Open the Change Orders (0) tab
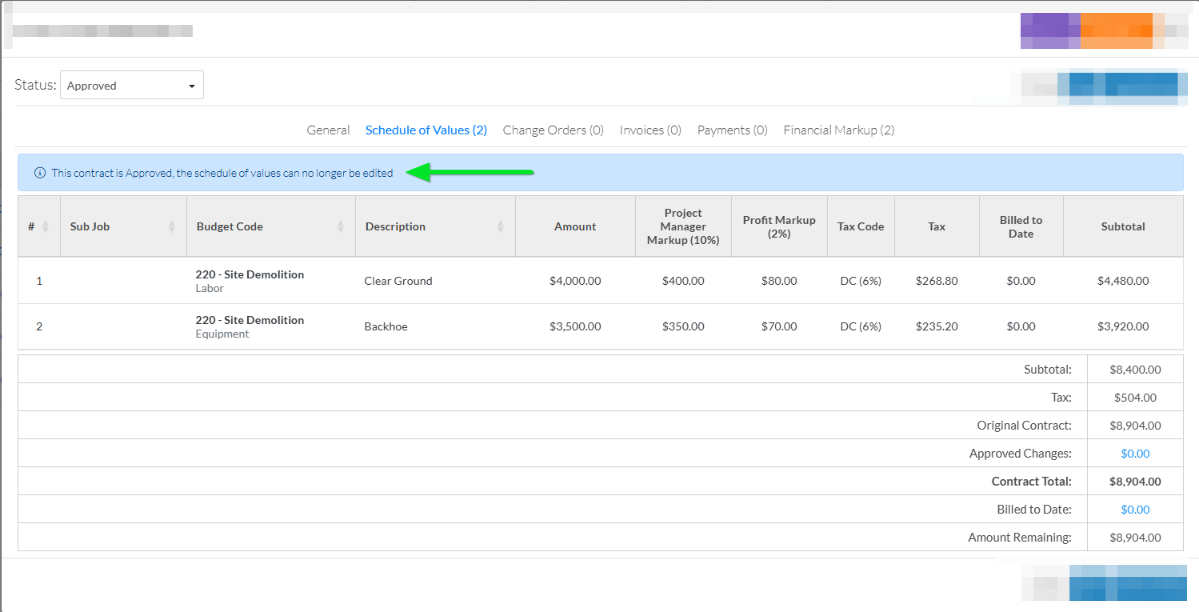 click(553, 130)
